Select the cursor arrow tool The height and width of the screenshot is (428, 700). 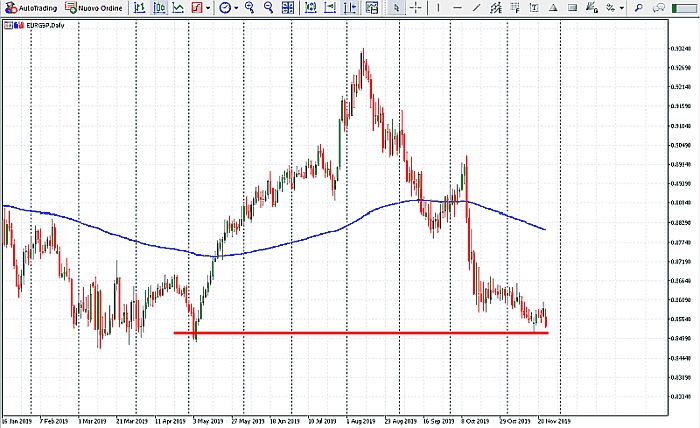click(397, 8)
